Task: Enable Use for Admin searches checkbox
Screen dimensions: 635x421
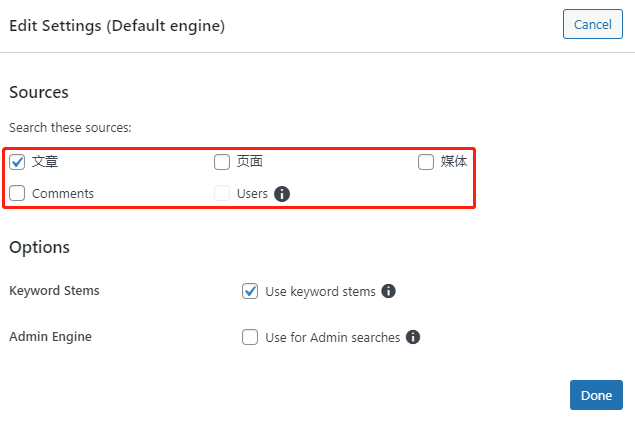Action: [250, 337]
